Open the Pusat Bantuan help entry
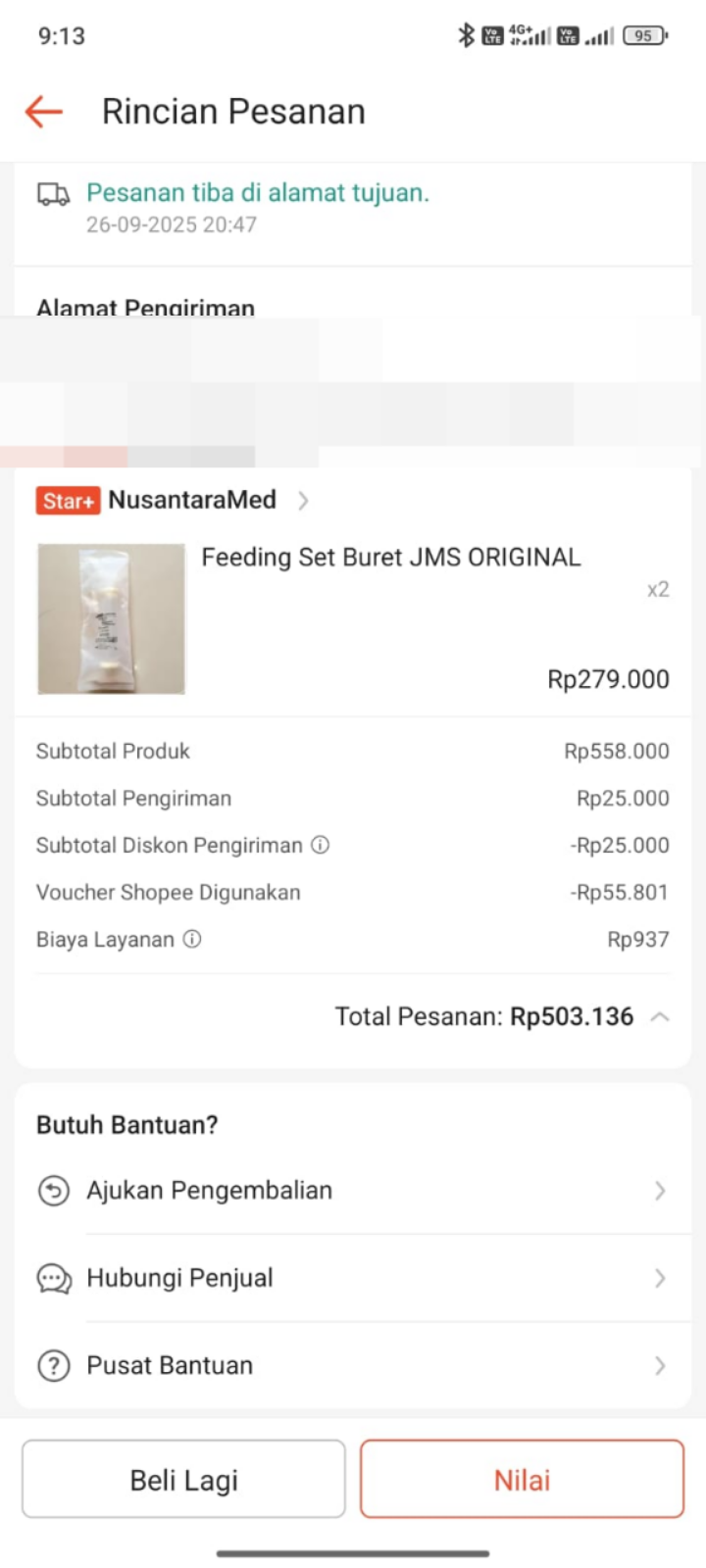The height and width of the screenshot is (1568, 706). (x=170, y=1365)
